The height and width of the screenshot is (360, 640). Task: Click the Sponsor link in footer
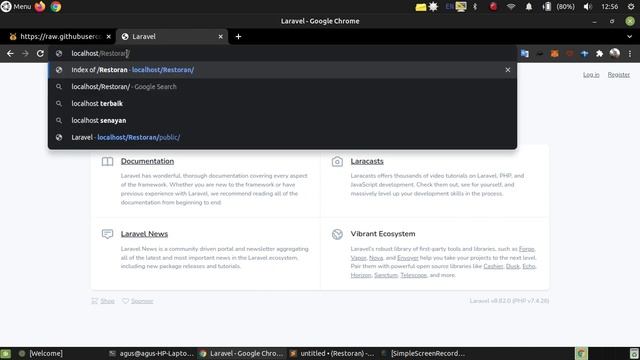142,301
